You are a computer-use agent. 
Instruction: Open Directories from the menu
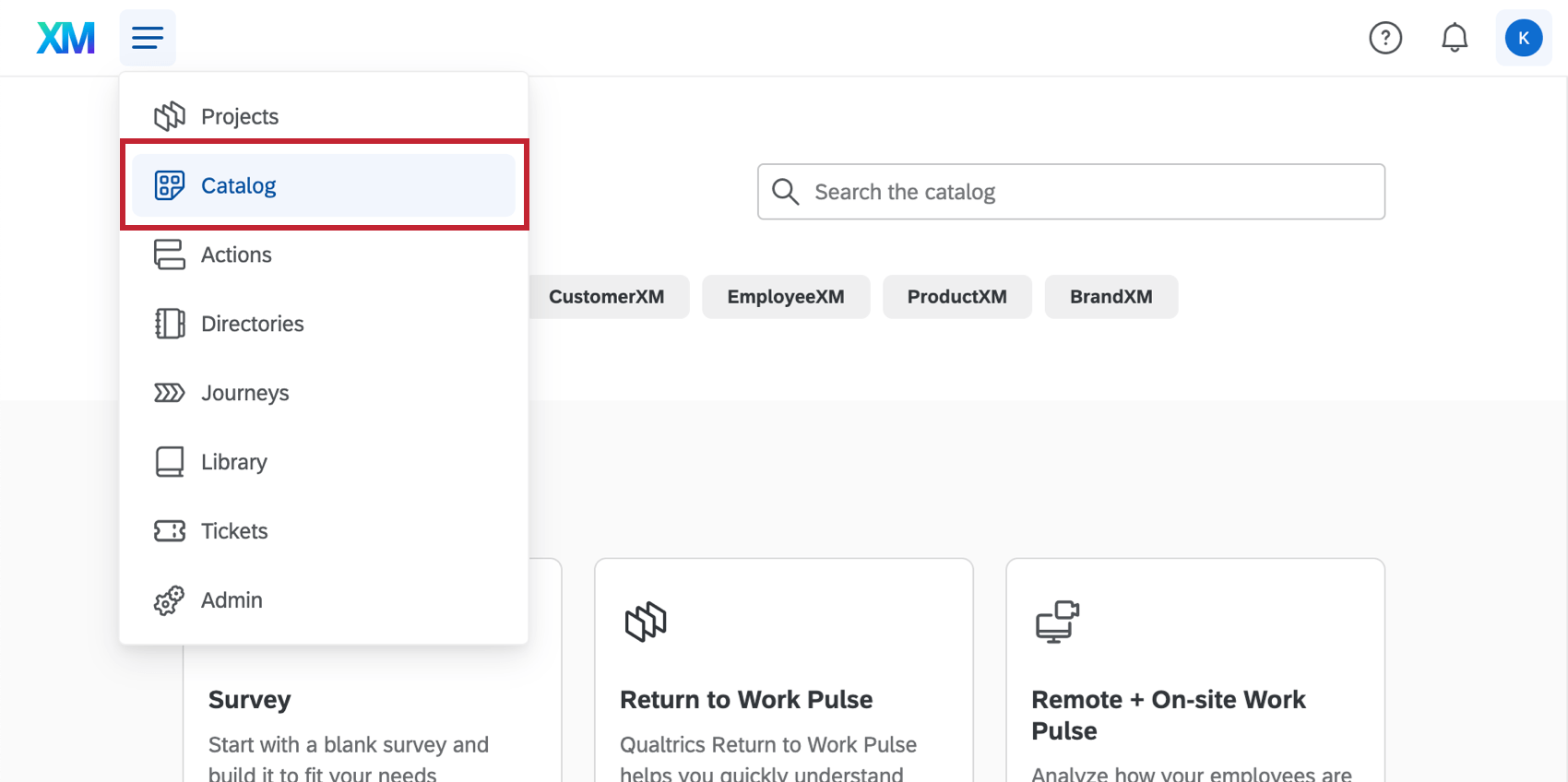(x=324, y=324)
